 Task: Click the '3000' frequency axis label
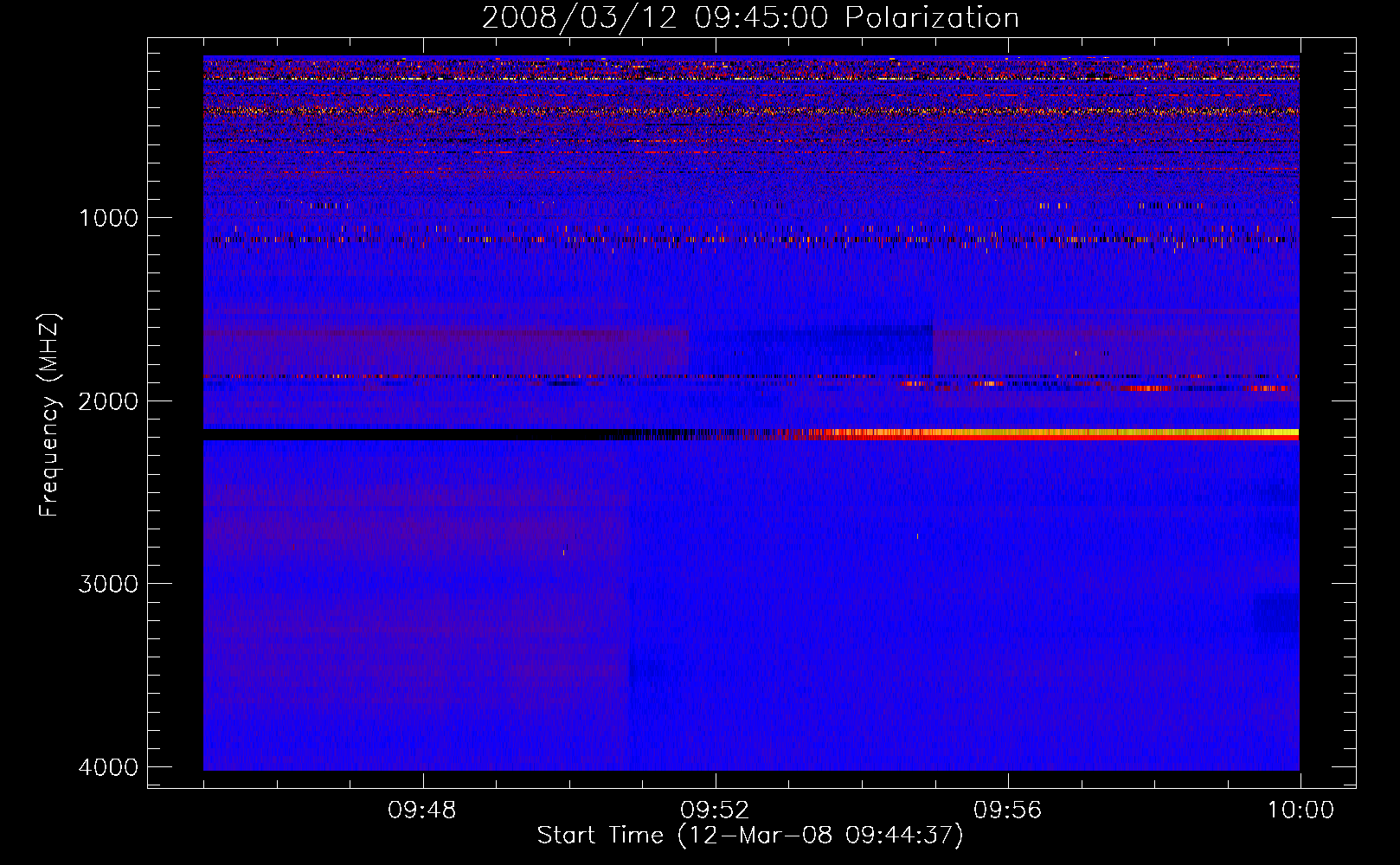[x=108, y=584]
